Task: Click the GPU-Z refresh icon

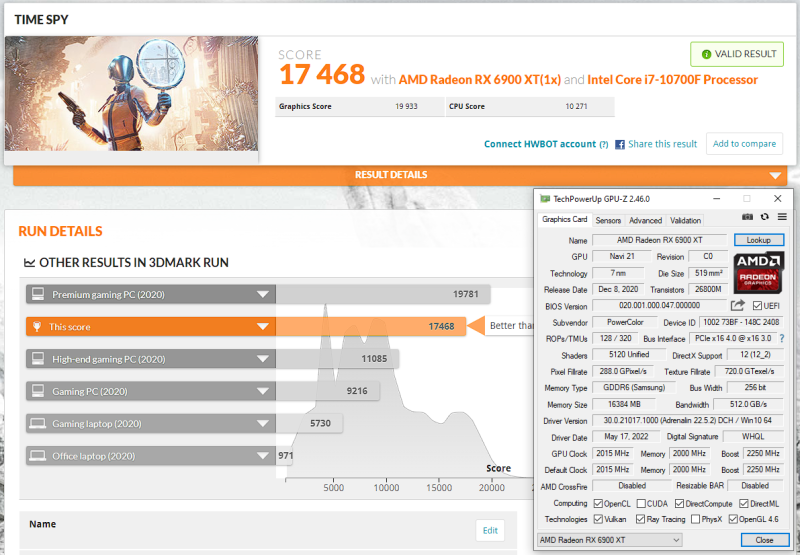Action: coord(765,219)
